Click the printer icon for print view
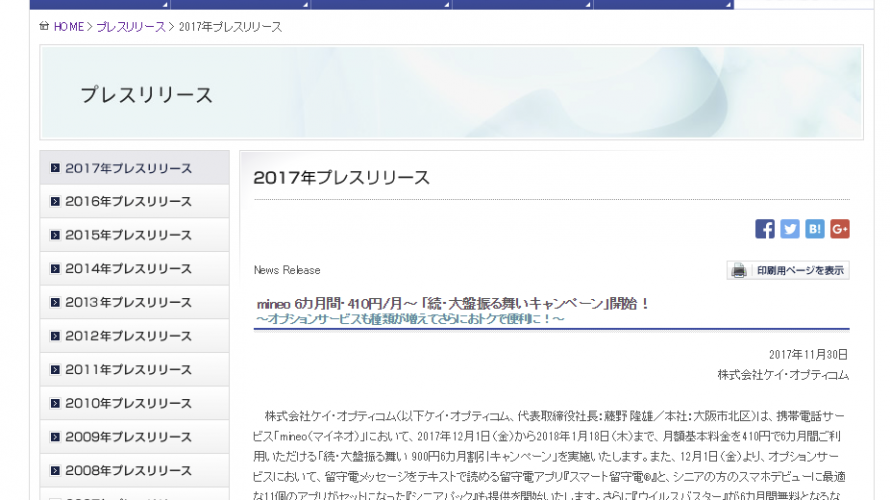 coord(738,271)
